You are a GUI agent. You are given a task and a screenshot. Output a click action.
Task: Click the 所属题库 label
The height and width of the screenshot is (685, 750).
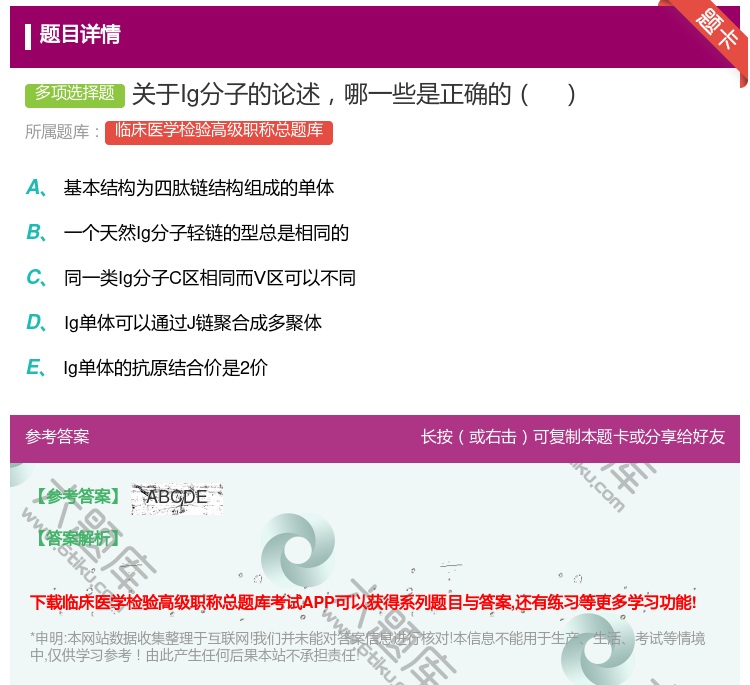tap(62, 132)
